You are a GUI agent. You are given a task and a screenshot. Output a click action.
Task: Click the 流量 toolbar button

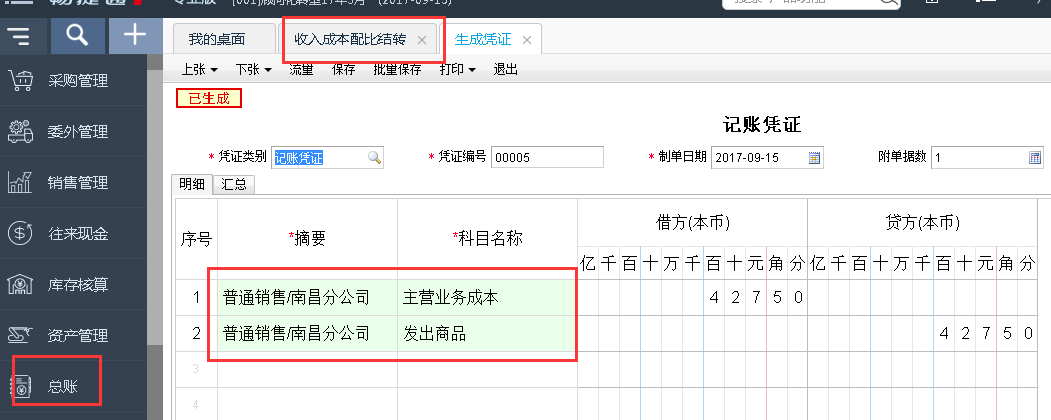[302, 70]
